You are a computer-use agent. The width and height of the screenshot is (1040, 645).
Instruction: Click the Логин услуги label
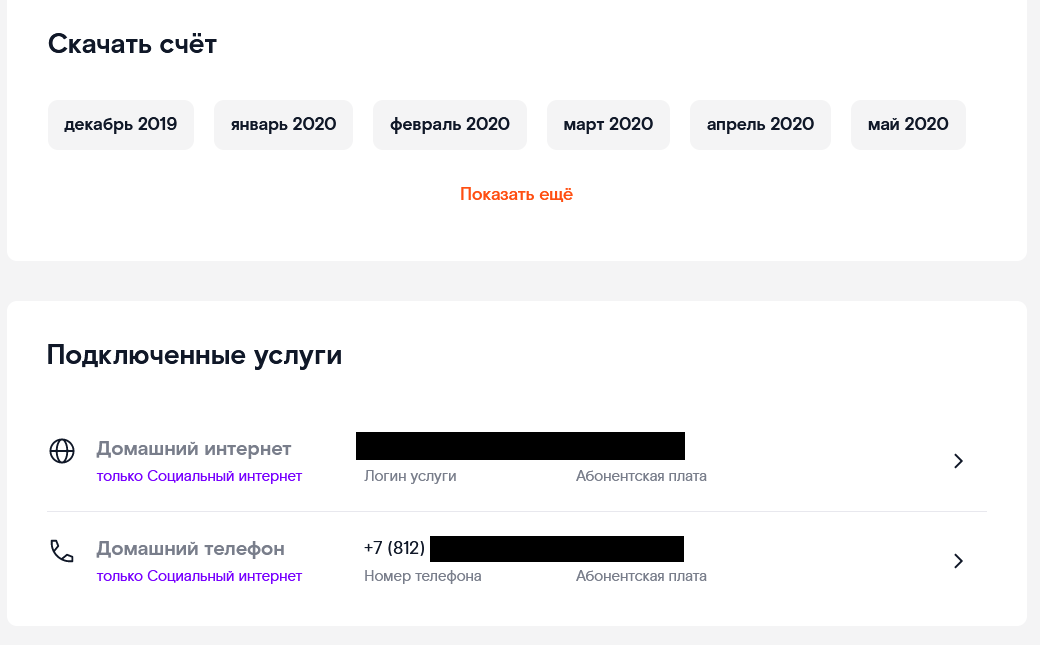[410, 476]
